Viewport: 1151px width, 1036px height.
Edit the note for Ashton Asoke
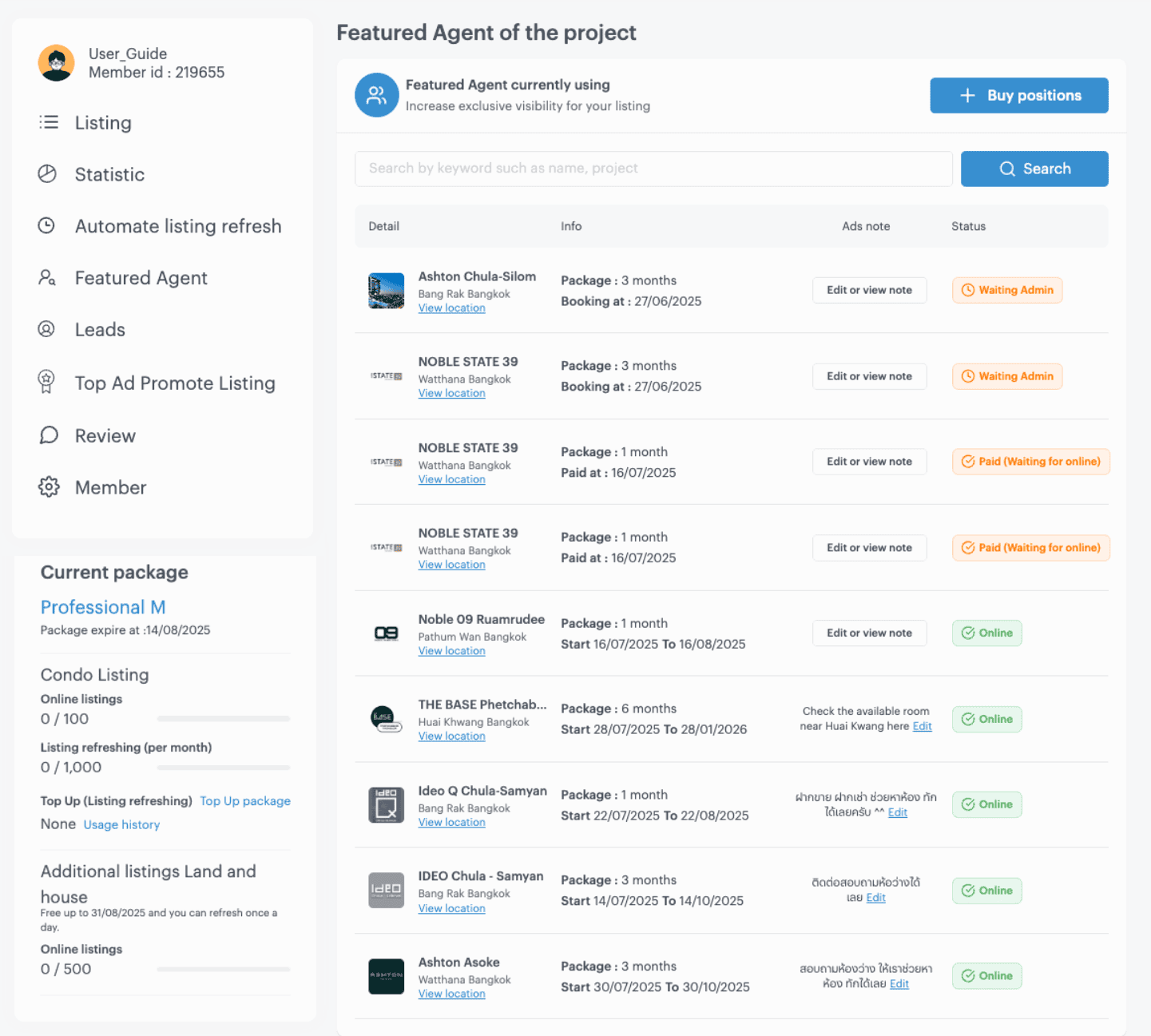tap(899, 984)
